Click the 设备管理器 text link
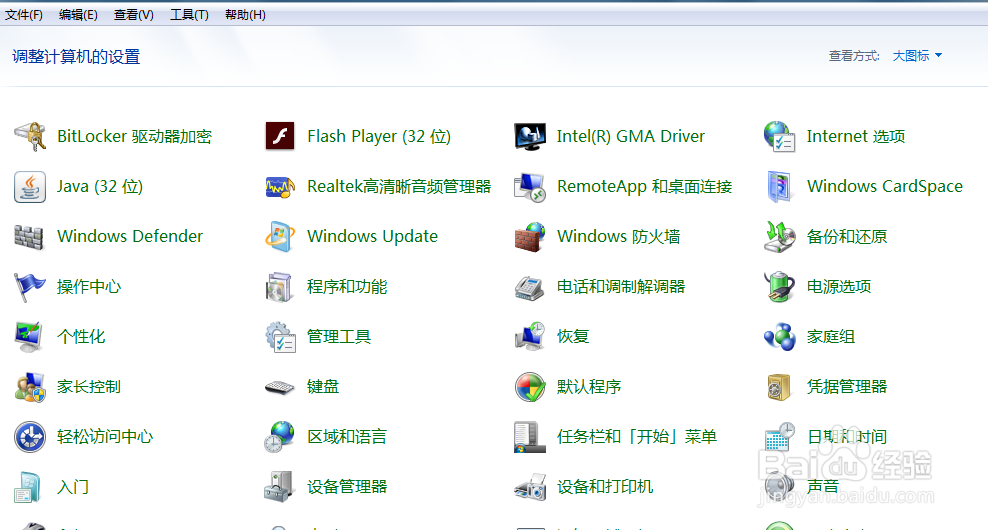Image resolution: width=988 pixels, height=530 pixels. 347,487
